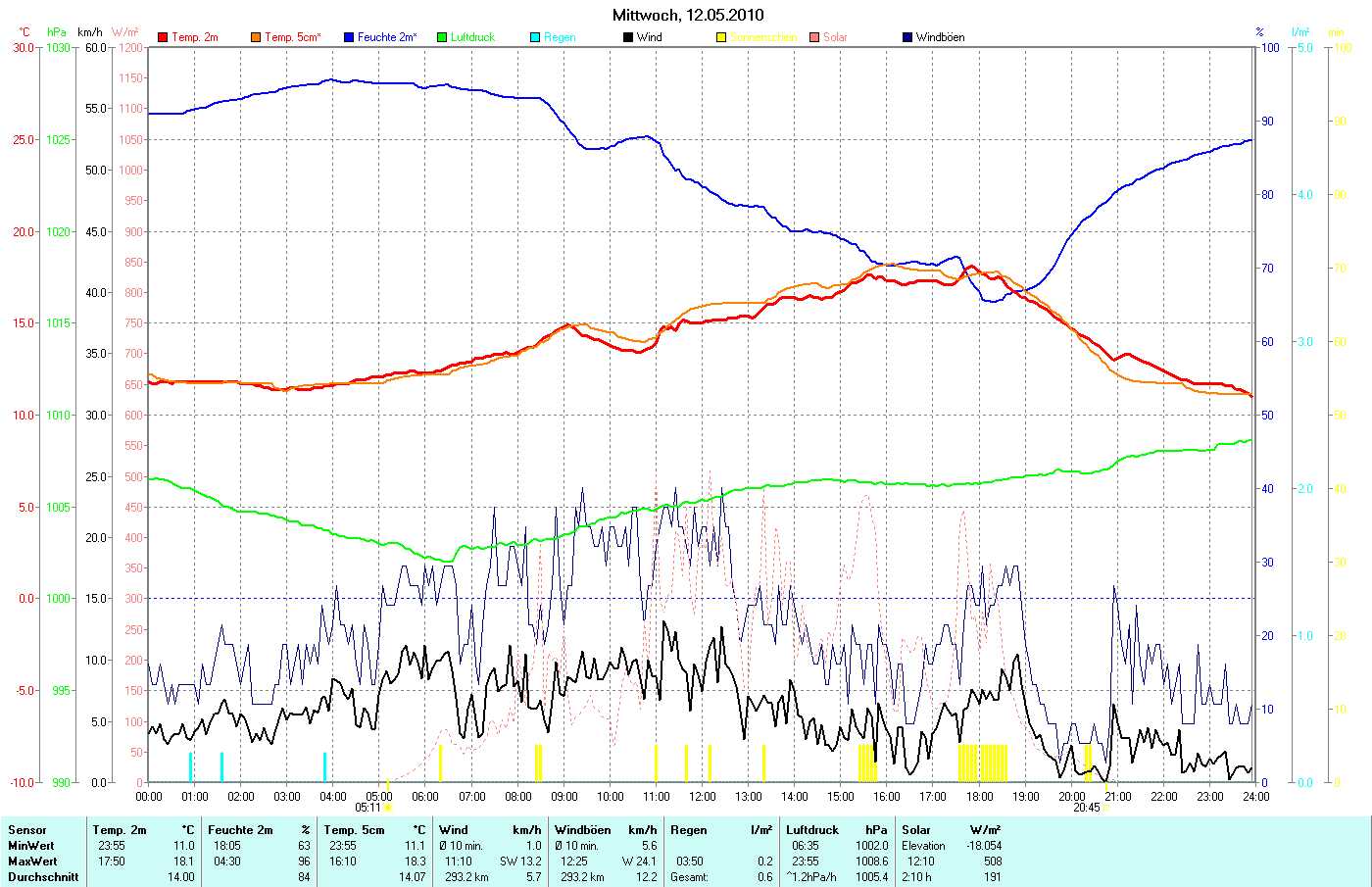Click the MinWert row label
Viewport: 1372px width, 887px height.
pyautogui.click(x=31, y=846)
